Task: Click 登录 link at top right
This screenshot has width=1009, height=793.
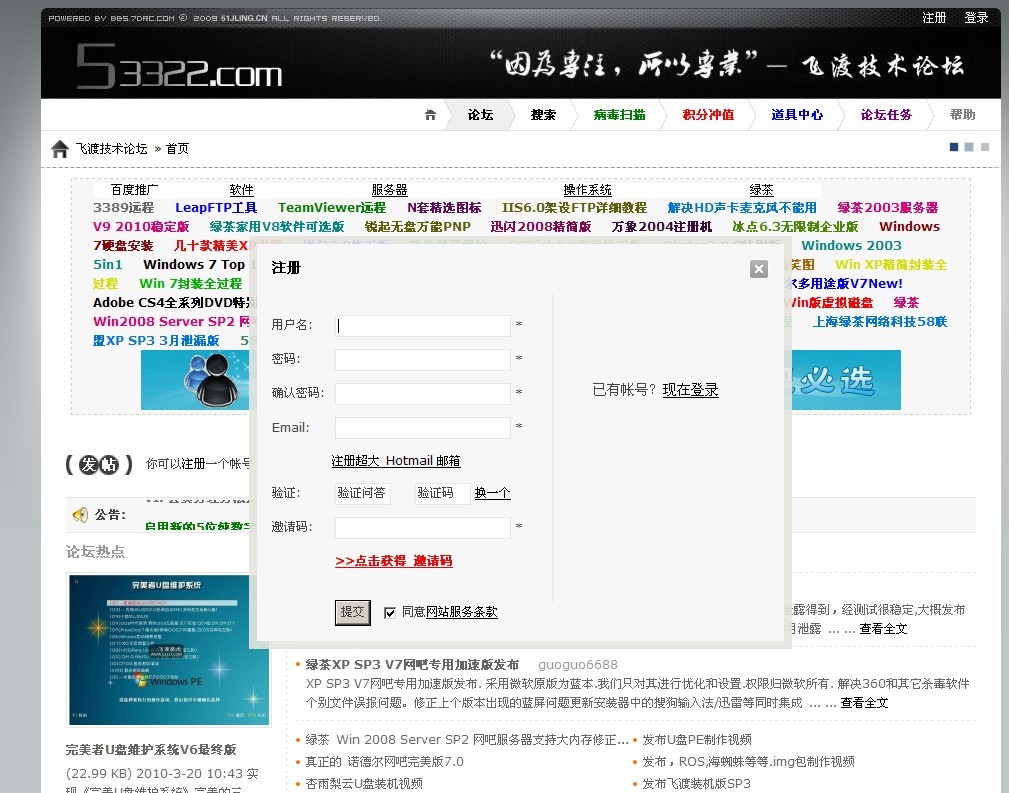Action: click(x=976, y=18)
